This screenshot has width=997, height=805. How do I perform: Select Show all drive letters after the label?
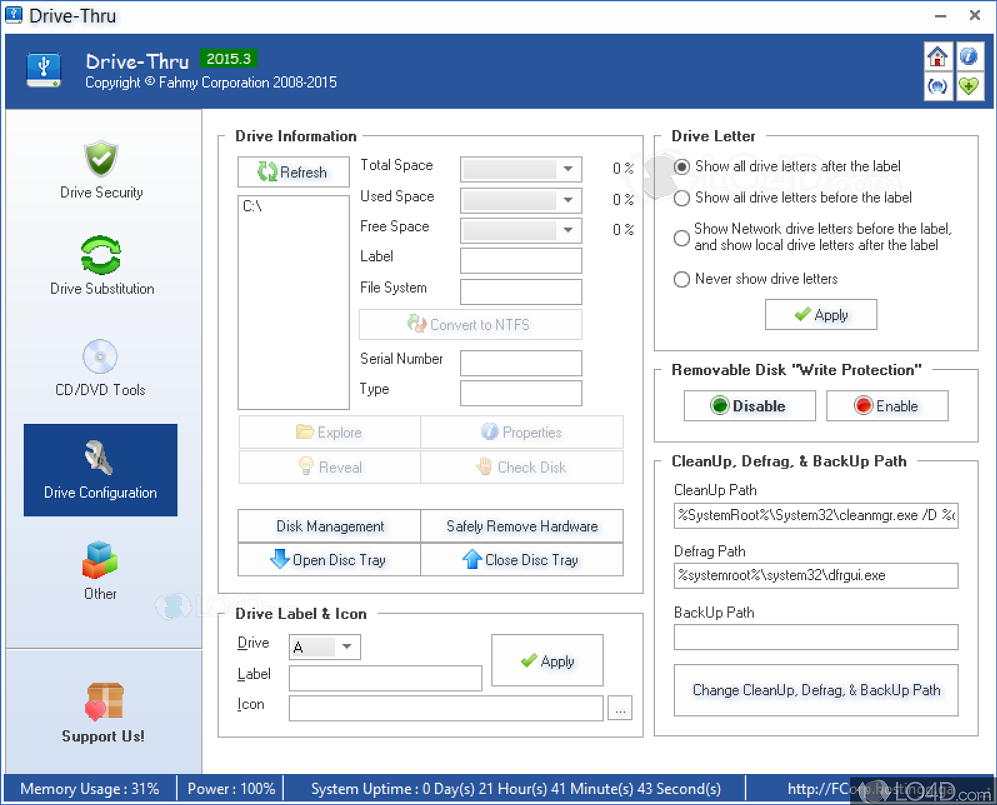pyautogui.click(x=682, y=167)
